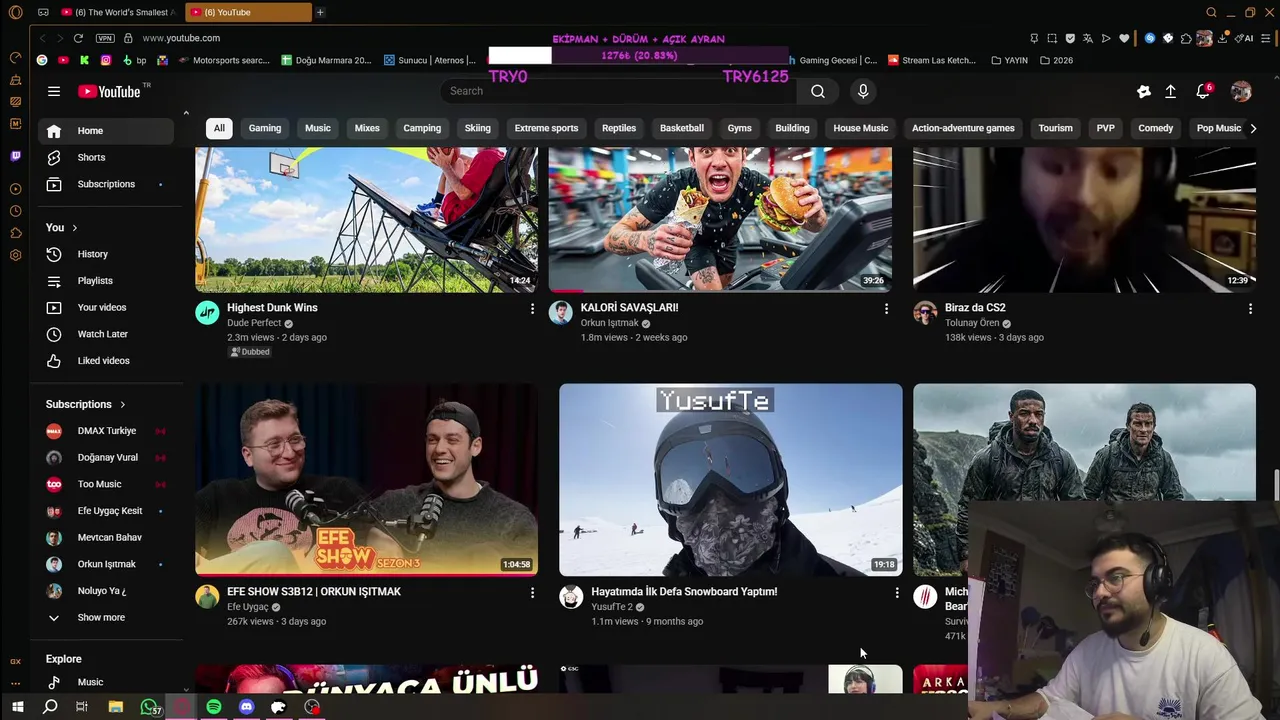
Task: Open the Opera GX main logo menu
Action: tap(15, 12)
